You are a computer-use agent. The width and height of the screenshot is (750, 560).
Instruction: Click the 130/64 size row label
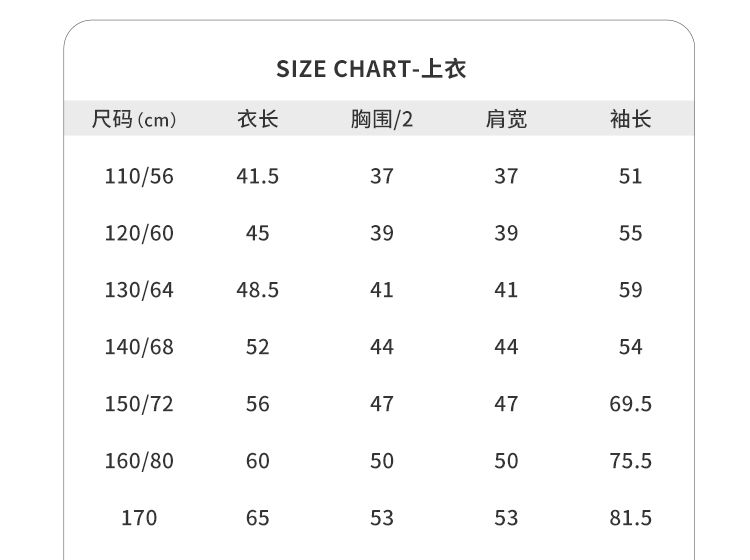point(139,291)
